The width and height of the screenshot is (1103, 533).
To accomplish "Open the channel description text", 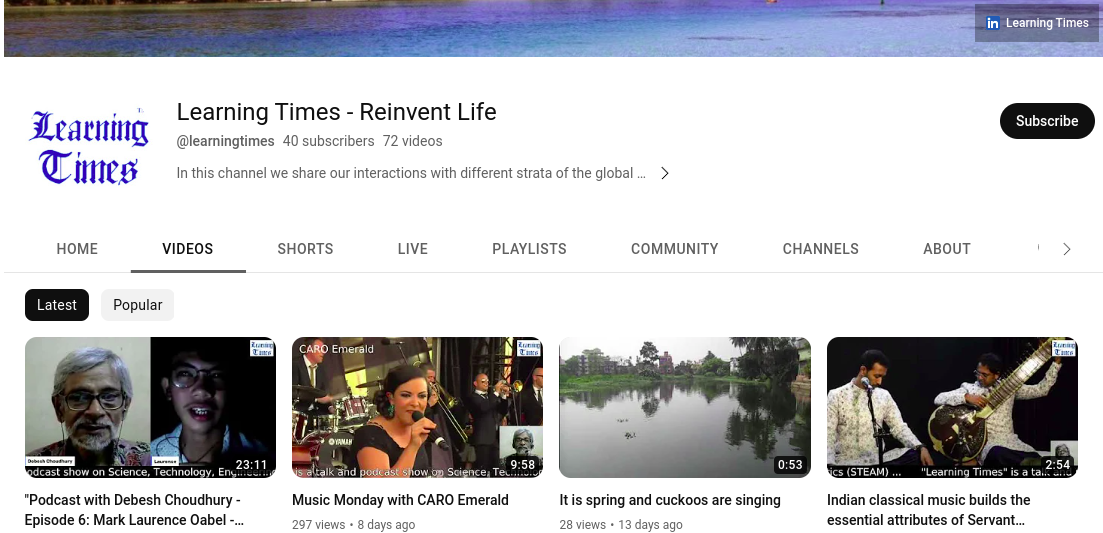I will [411, 173].
